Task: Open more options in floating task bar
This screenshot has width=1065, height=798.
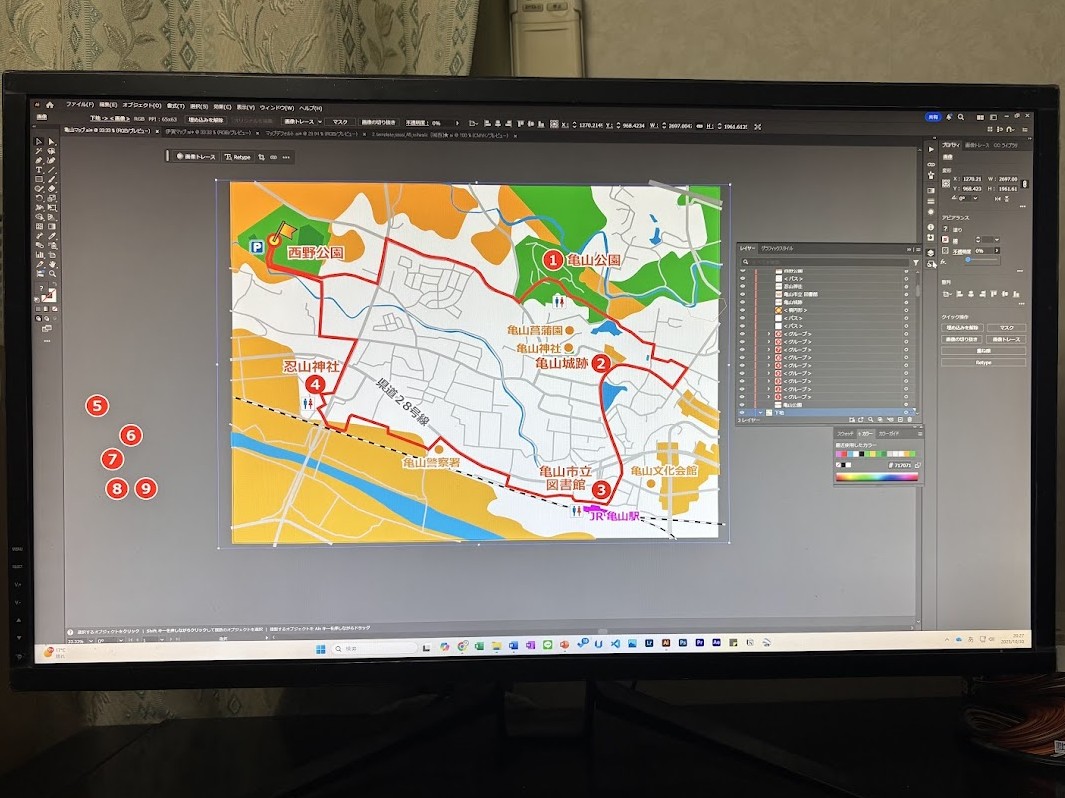Action: click(x=287, y=157)
